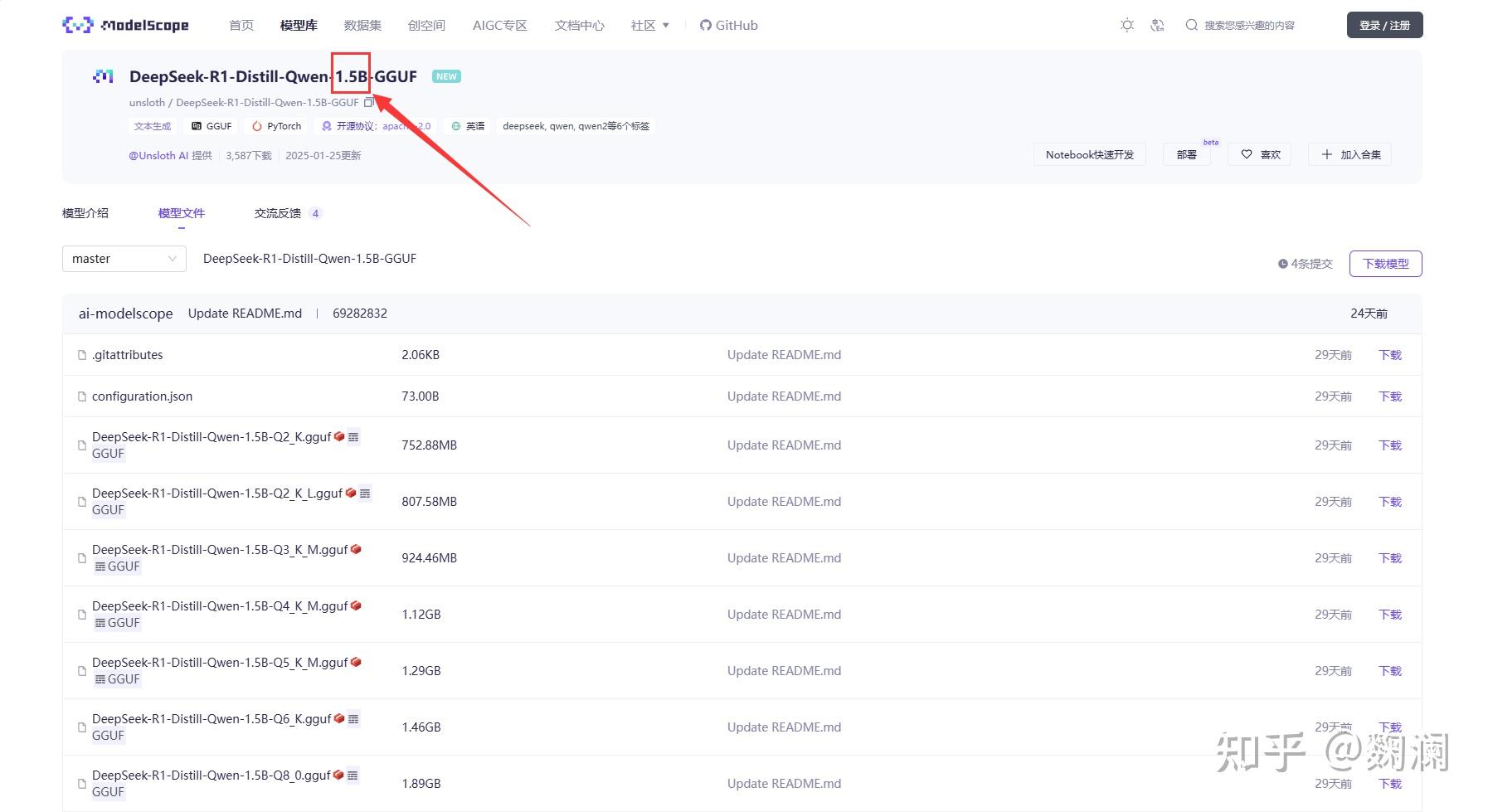
Task: Open 数据集 in the top navigation
Action: tap(362, 26)
